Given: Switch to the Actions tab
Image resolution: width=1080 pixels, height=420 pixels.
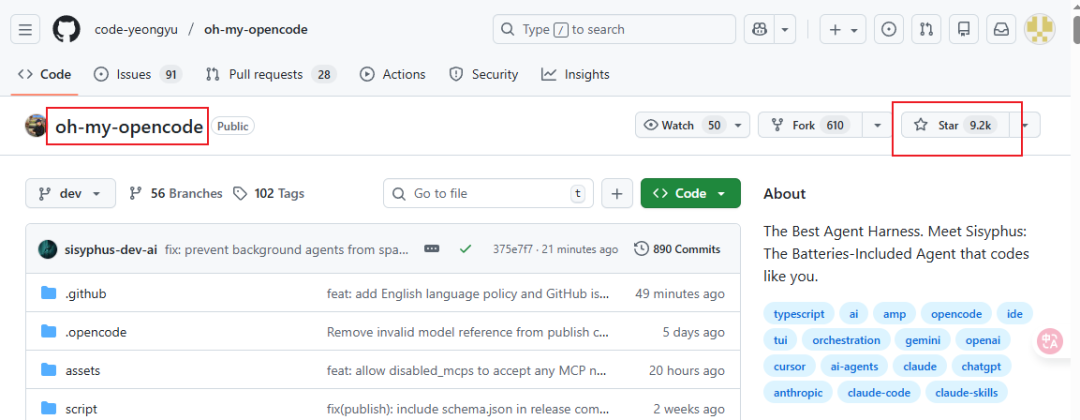Looking at the screenshot, I should click(393, 74).
